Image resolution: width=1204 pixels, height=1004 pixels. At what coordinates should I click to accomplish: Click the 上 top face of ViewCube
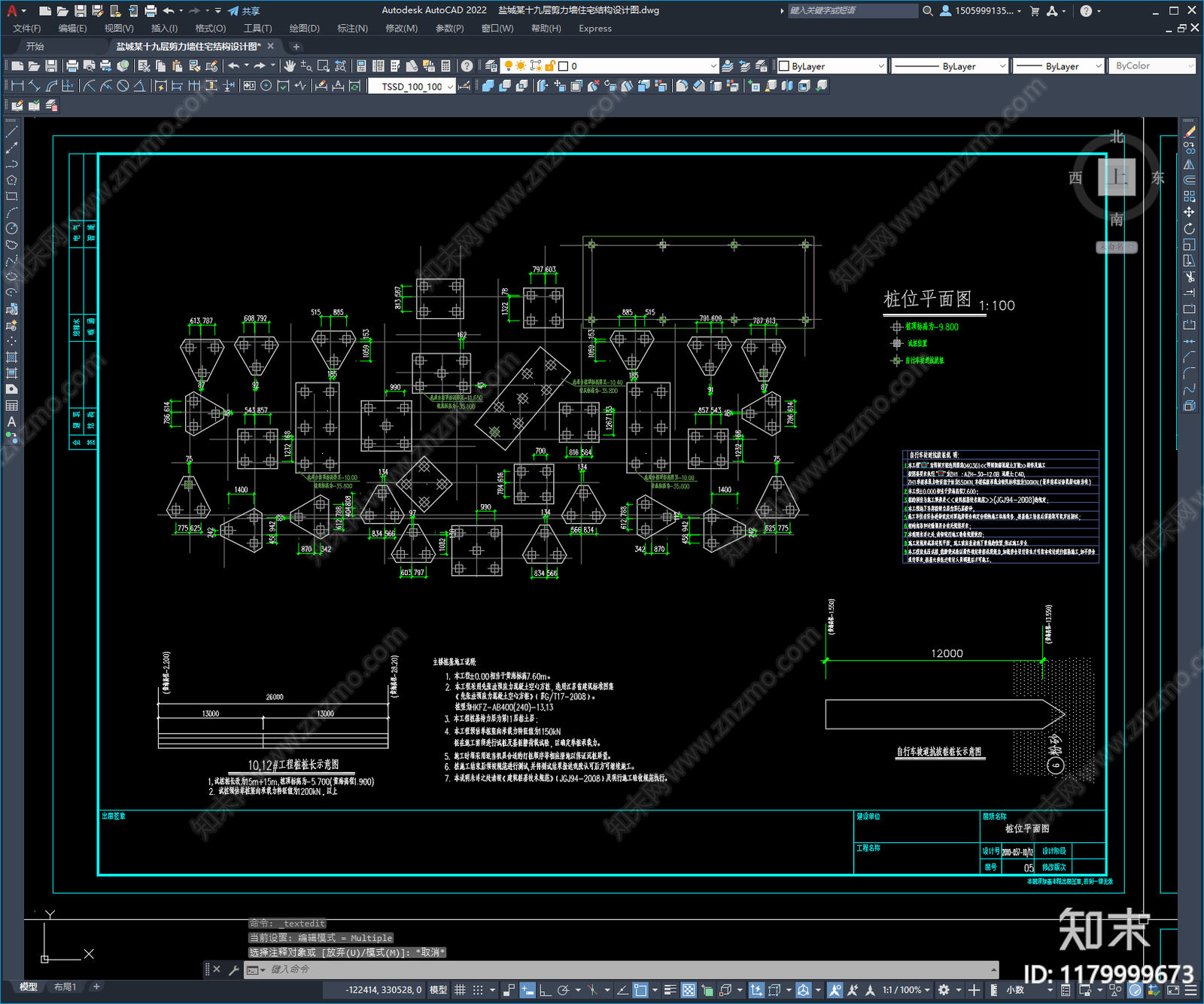(1117, 178)
